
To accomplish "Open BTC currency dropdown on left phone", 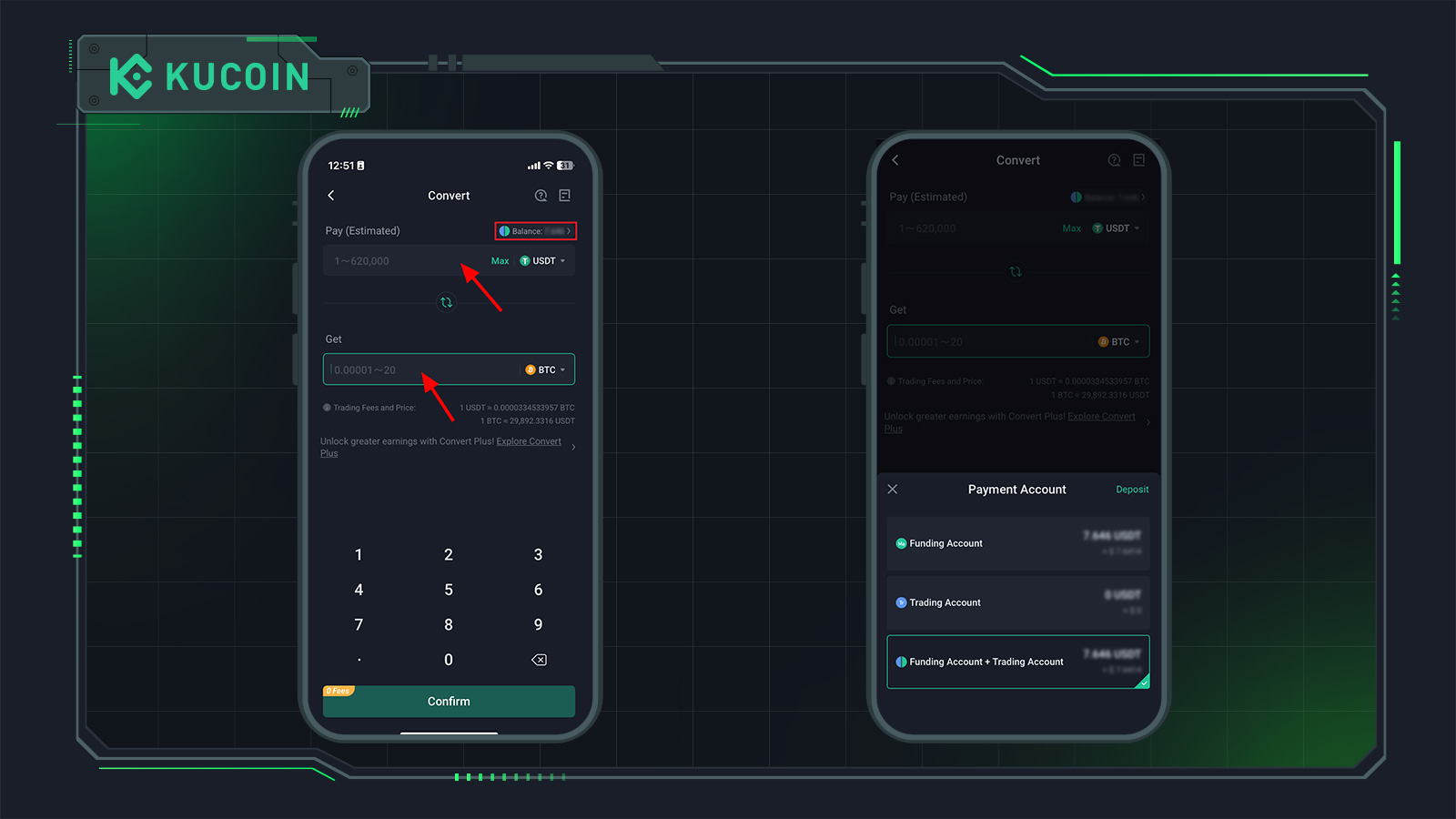I will pos(546,370).
